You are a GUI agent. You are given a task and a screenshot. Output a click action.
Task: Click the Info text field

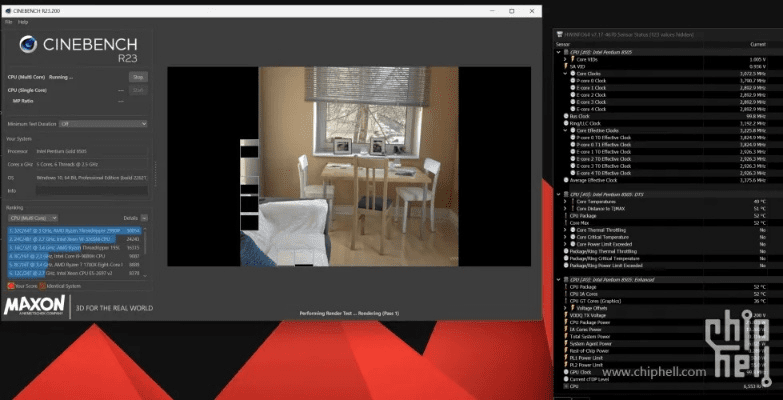(x=90, y=190)
